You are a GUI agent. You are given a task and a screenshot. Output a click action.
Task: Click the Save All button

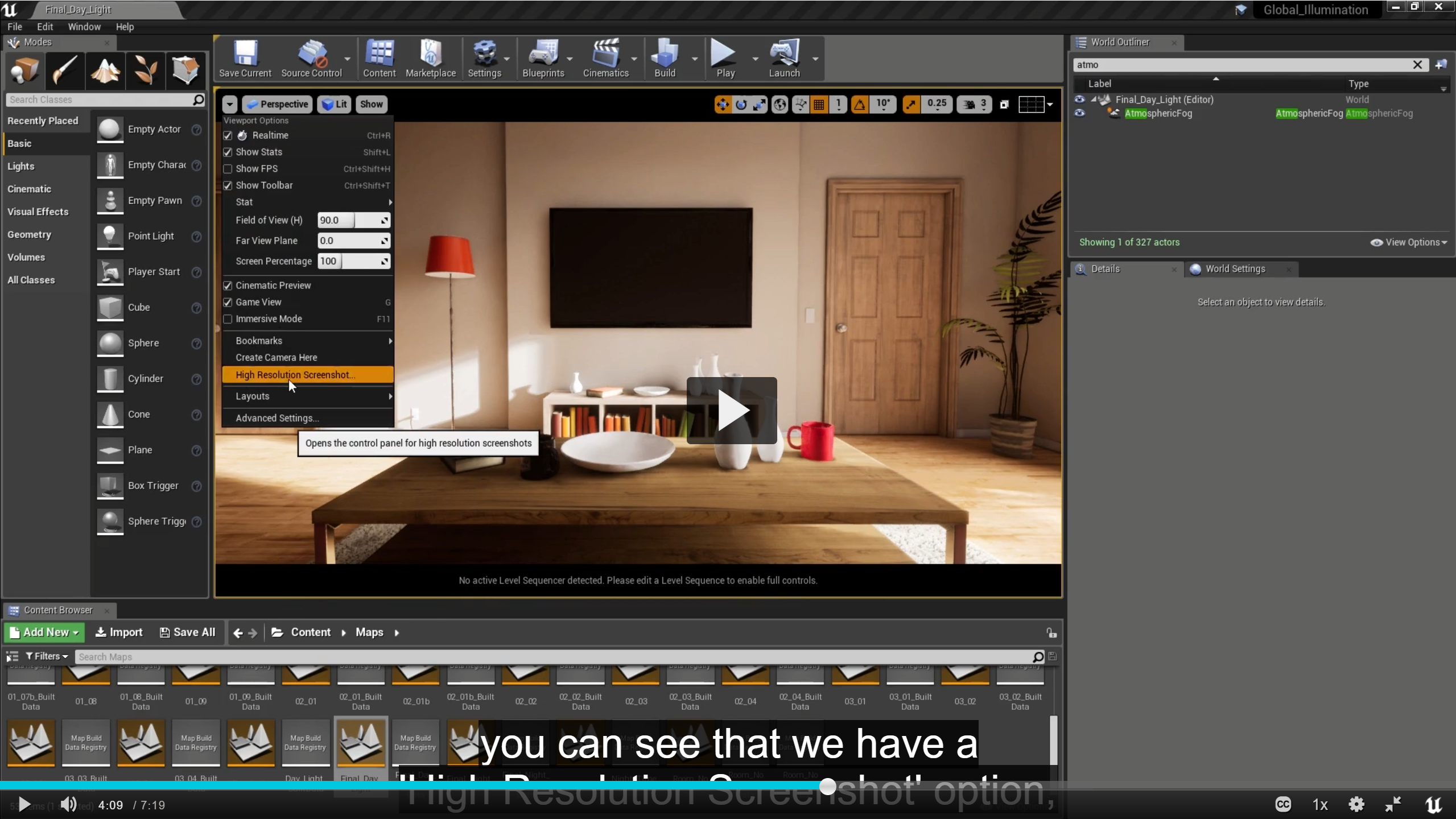187,632
